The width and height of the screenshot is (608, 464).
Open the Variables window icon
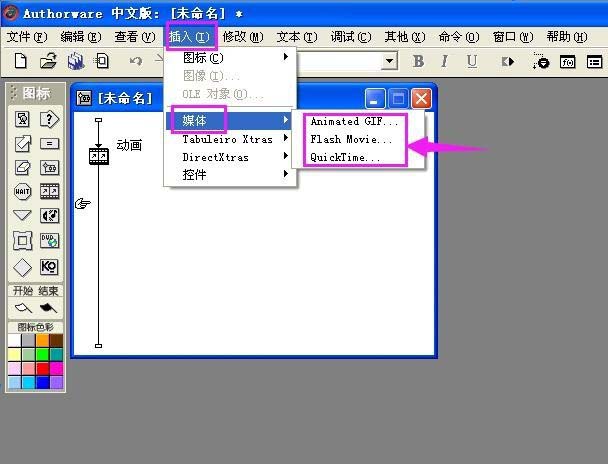point(594,62)
